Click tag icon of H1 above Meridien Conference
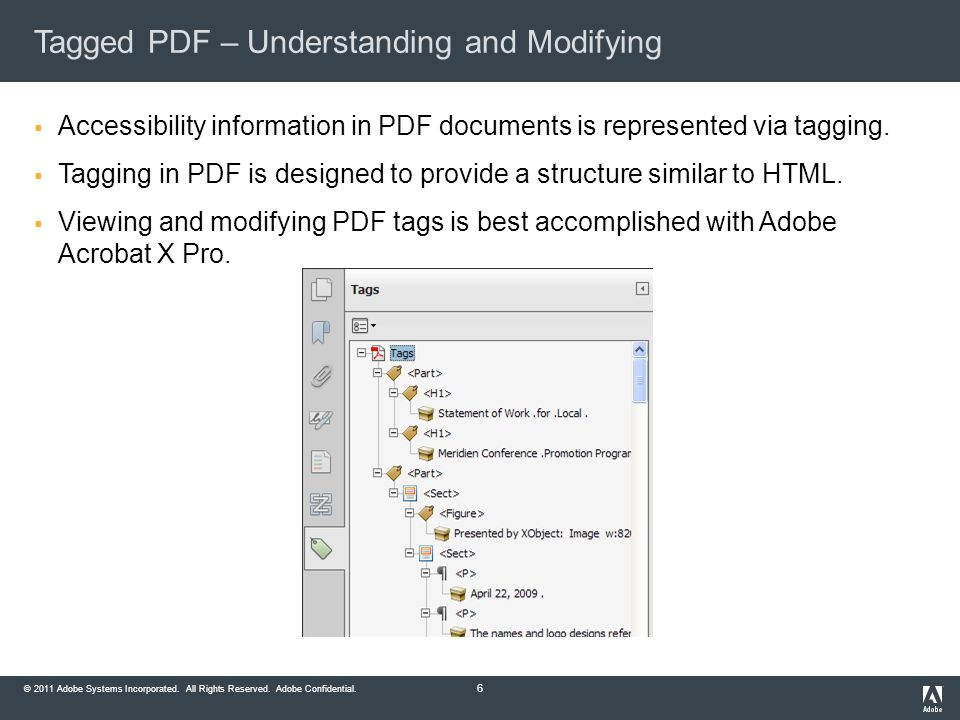Viewport: 960px width, 720px height. click(410, 433)
